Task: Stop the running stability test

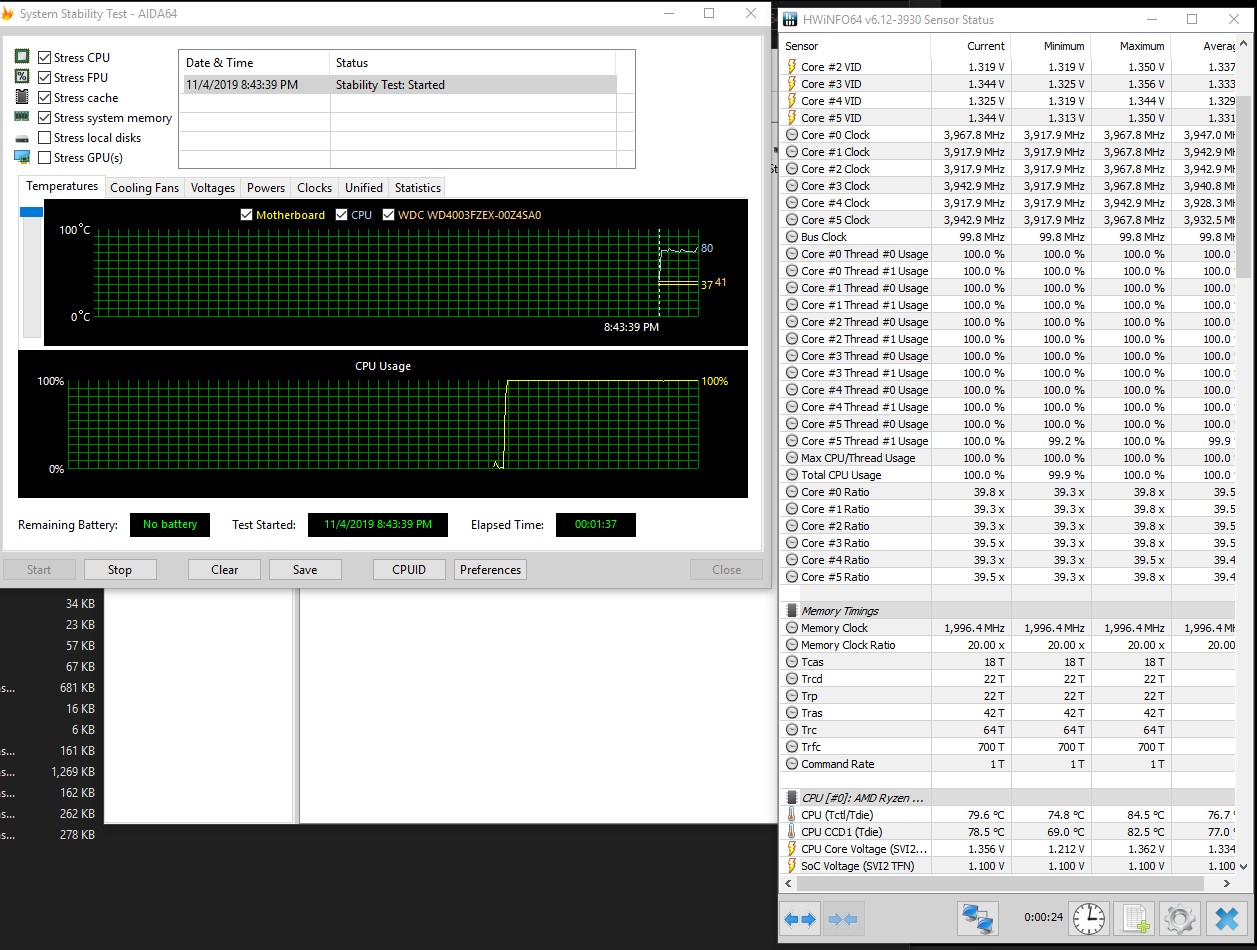Action: [x=120, y=570]
